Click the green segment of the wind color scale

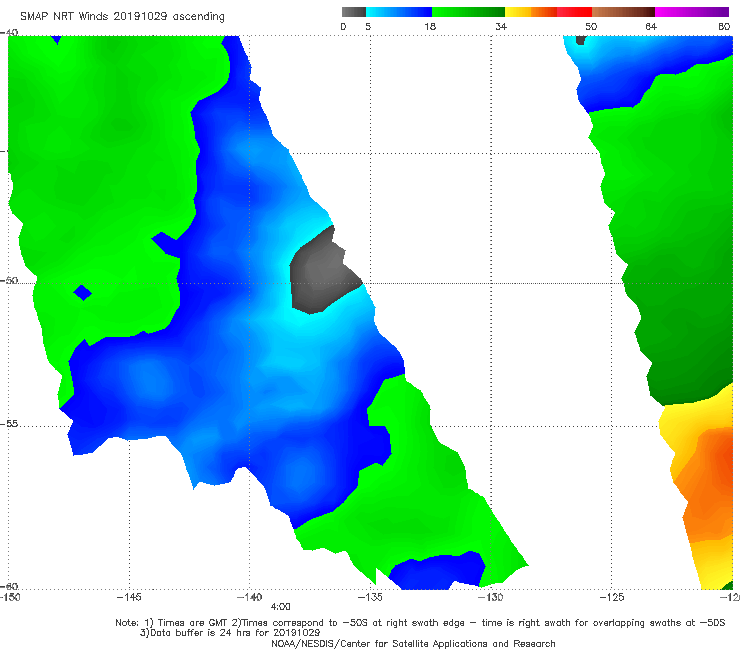point(468,12)
